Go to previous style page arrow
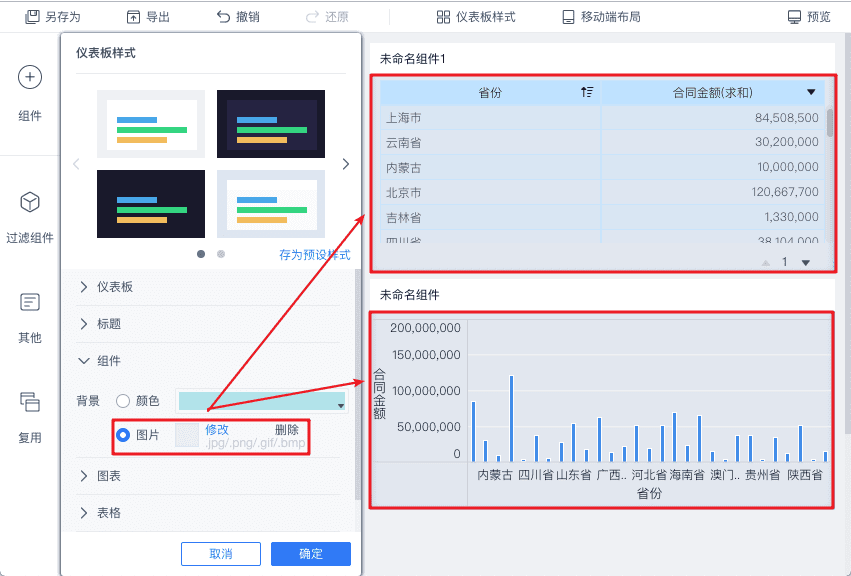This screenshot has height=576, width=851. 77,164
